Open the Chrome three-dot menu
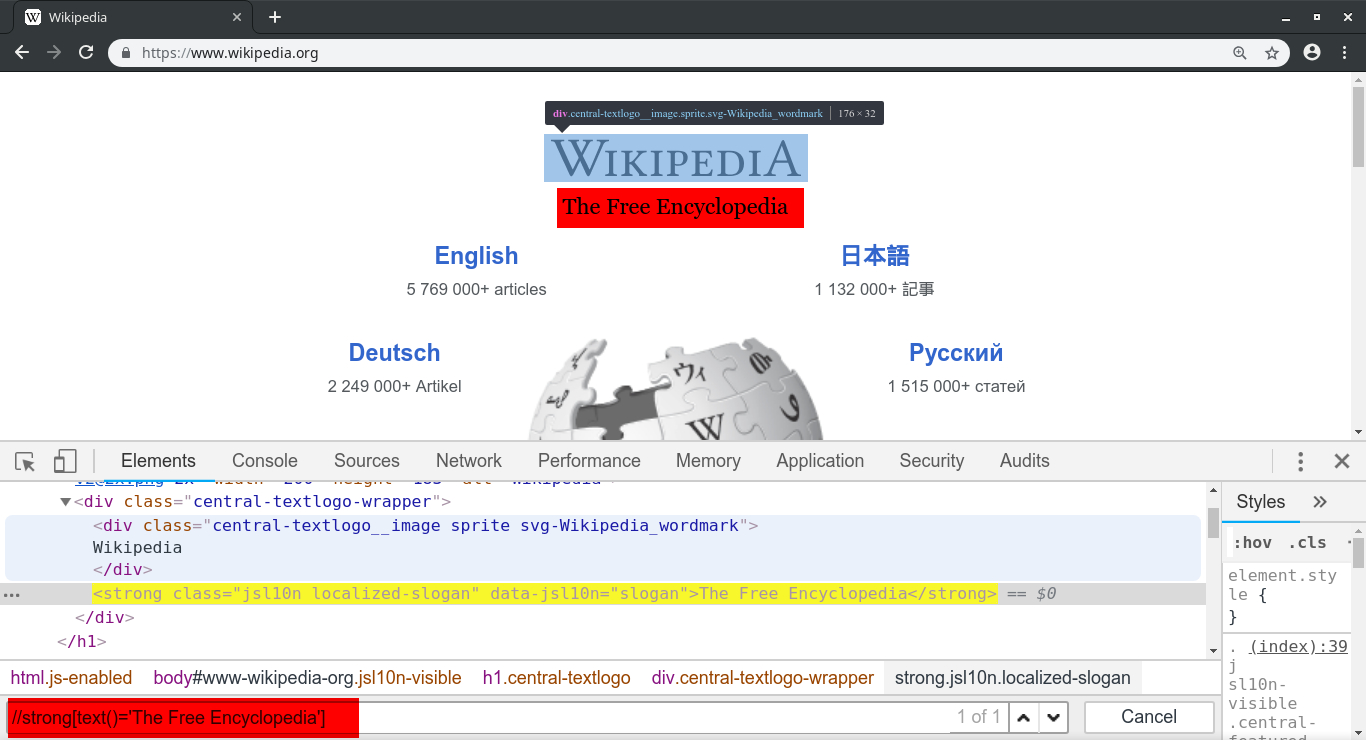1366x740 pixels. (x=1344, y=53)
